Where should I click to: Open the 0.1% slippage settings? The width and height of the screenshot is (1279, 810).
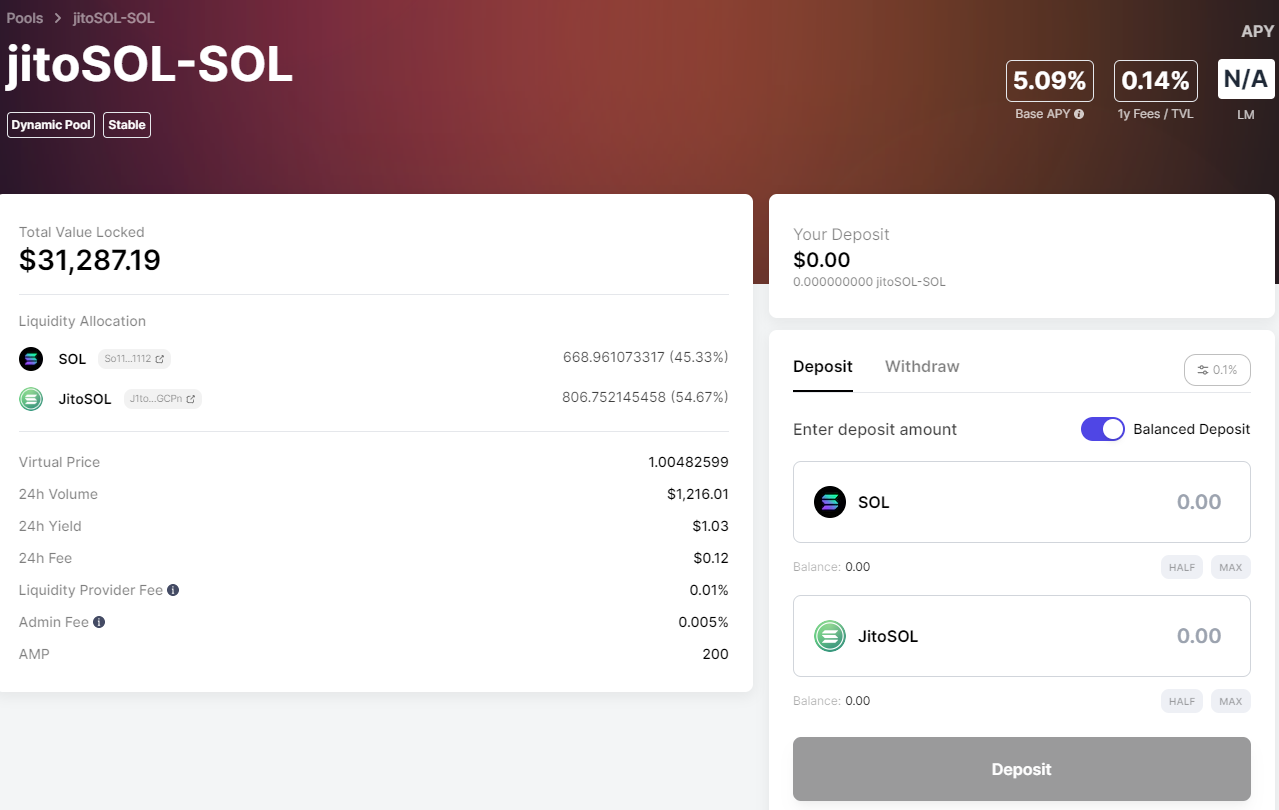pos(1217,370)
